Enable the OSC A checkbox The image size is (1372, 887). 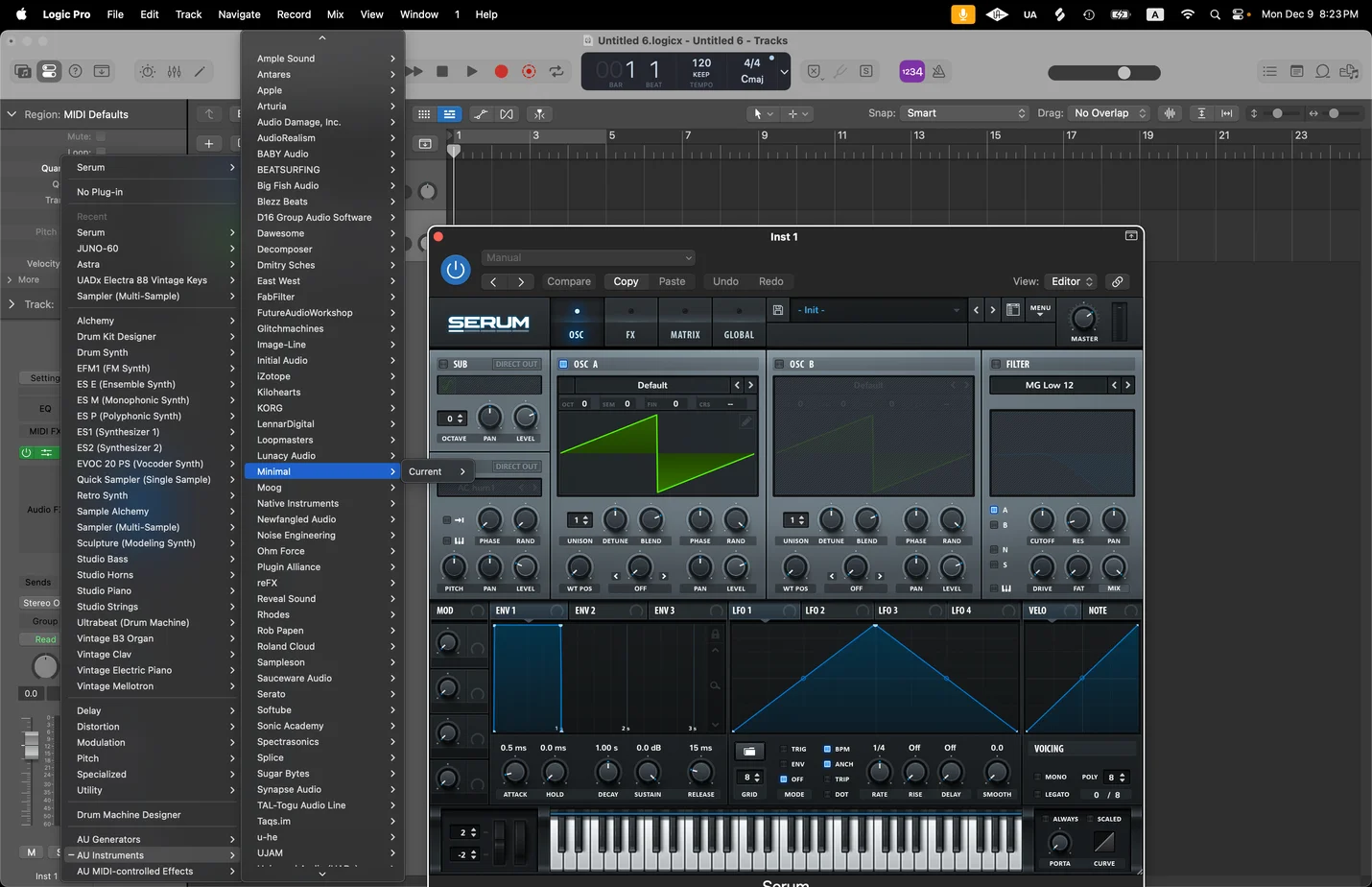pyautogui.click(x=563, y=364)
